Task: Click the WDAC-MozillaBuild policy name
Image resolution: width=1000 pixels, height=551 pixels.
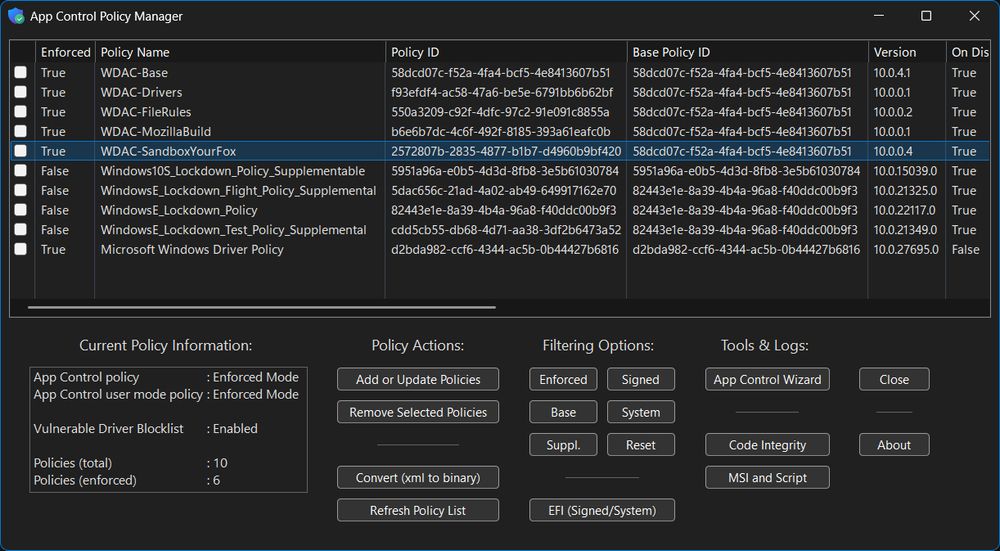Action: [x=156, y=132]
